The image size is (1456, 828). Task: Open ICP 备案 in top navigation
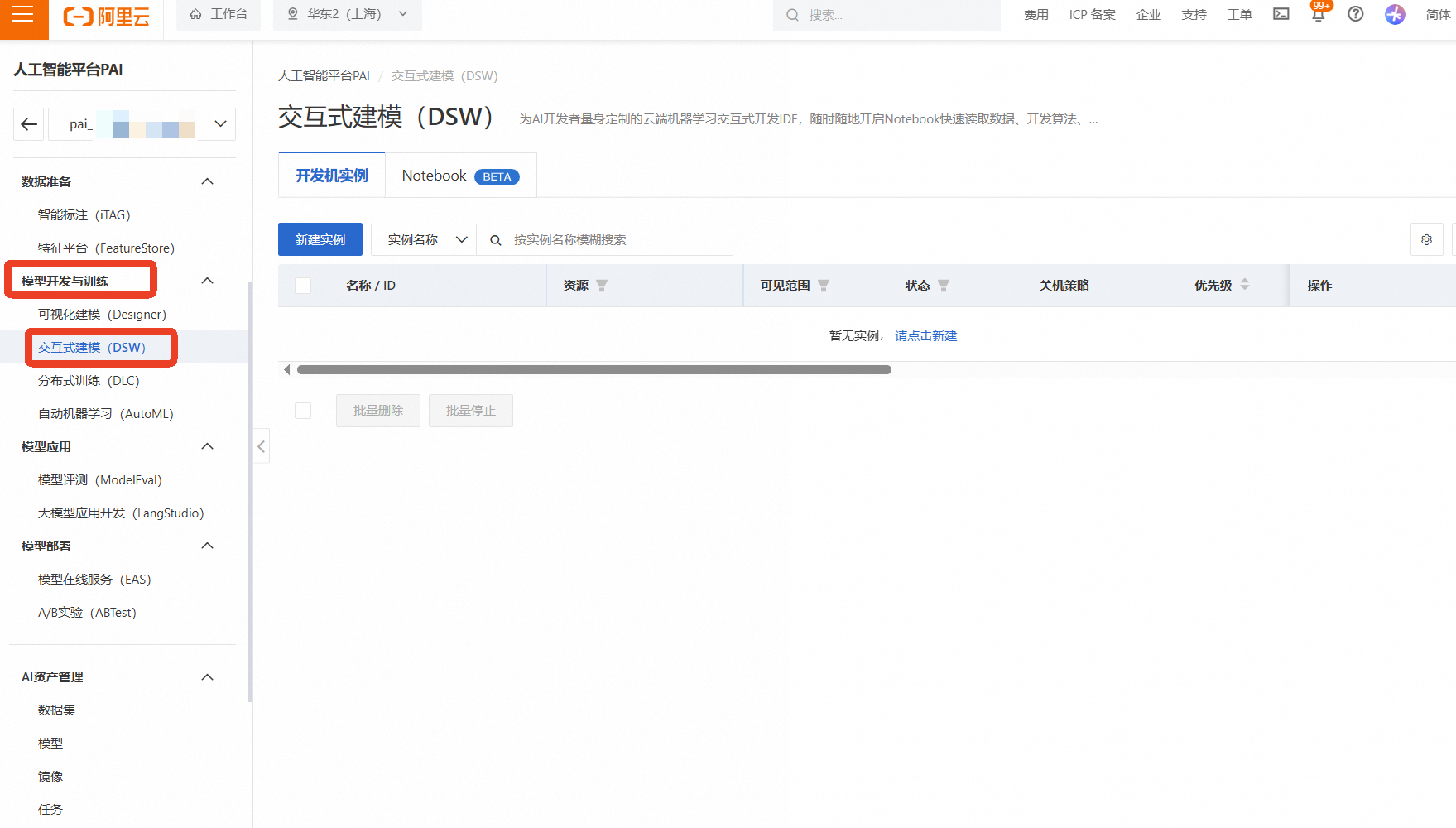tap(1093, 15)
